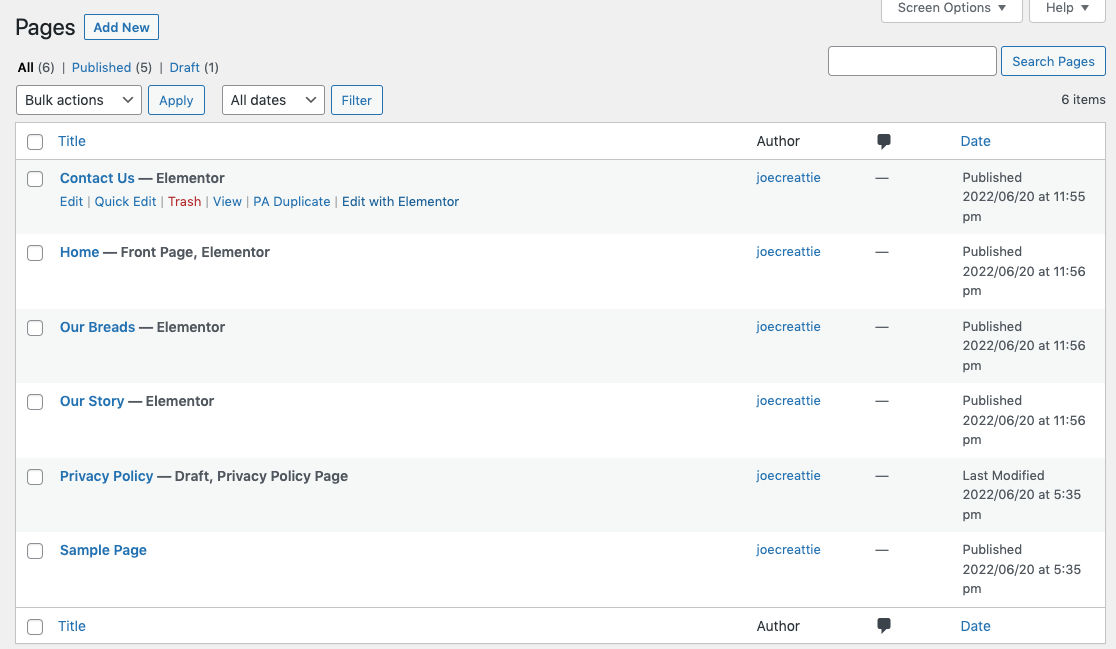The image size is (1116, 649).
Task: Sort the list by Date
Action: (x=975, y=141)
